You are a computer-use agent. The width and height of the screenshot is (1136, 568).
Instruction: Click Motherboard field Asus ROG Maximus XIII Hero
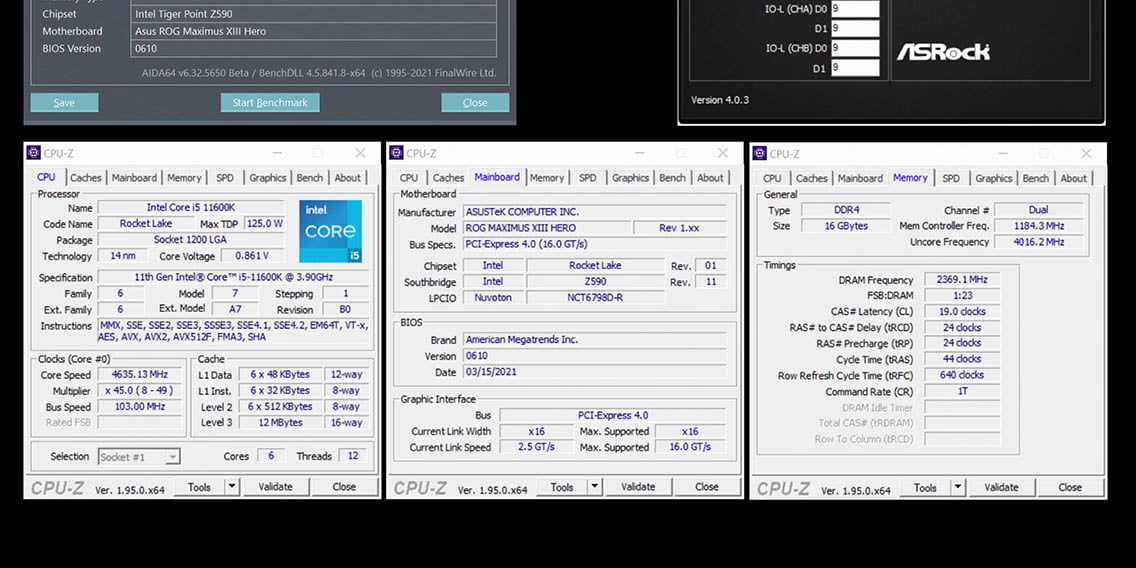point(314,31)
